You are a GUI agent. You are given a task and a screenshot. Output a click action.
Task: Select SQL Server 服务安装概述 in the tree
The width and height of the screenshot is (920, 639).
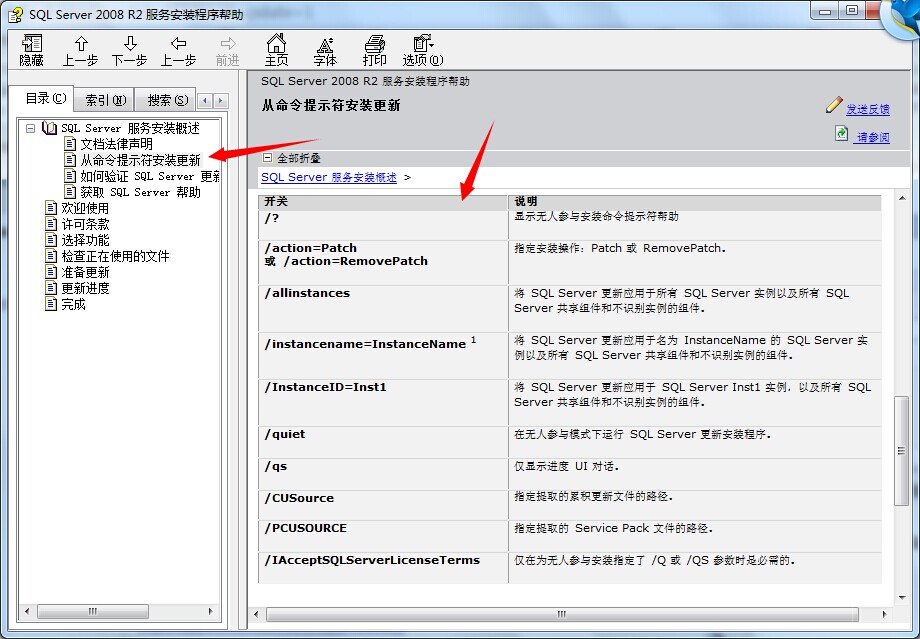tap(130, 128)
